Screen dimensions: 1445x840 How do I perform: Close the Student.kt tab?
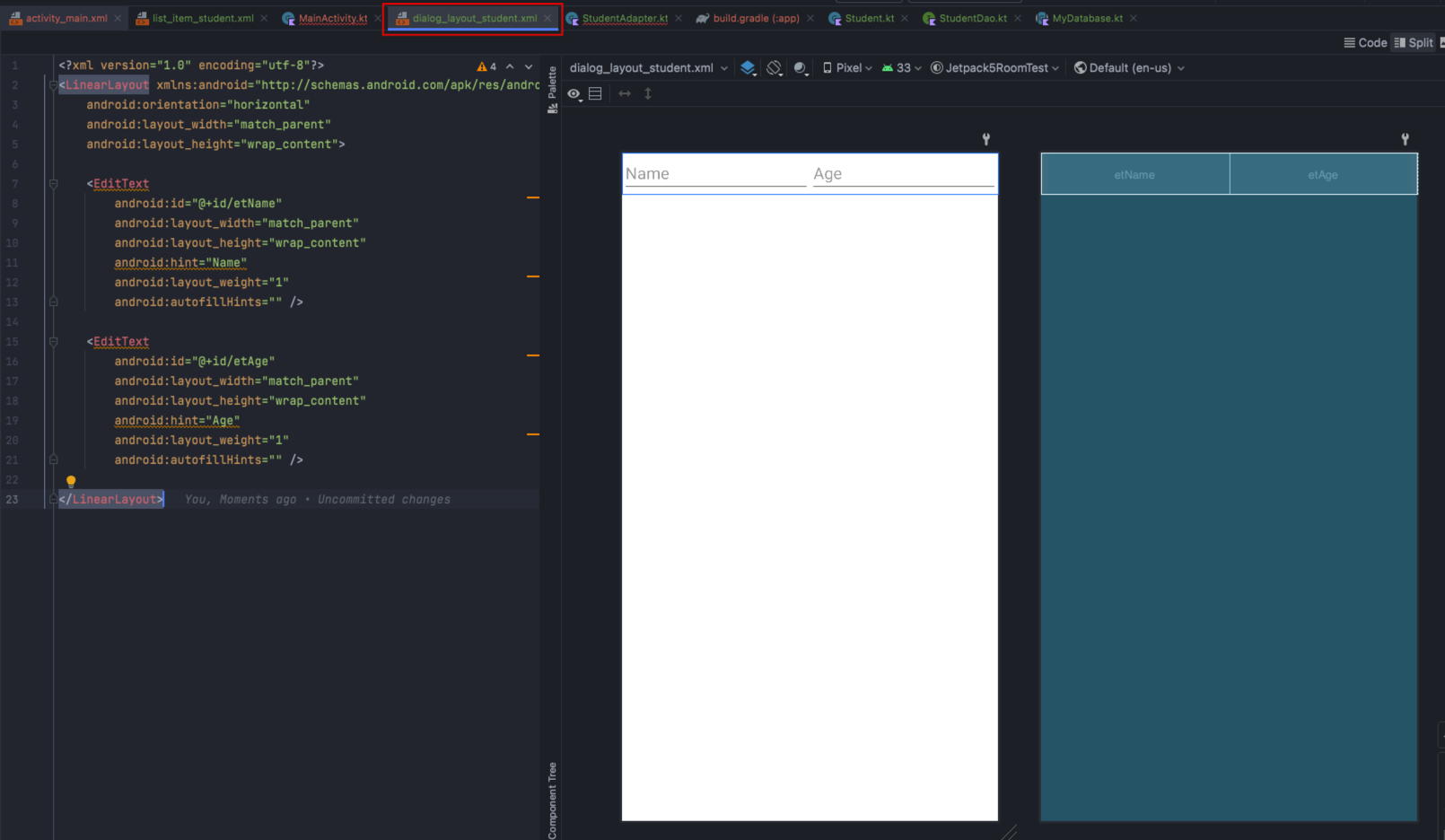[x=905, y=18]
